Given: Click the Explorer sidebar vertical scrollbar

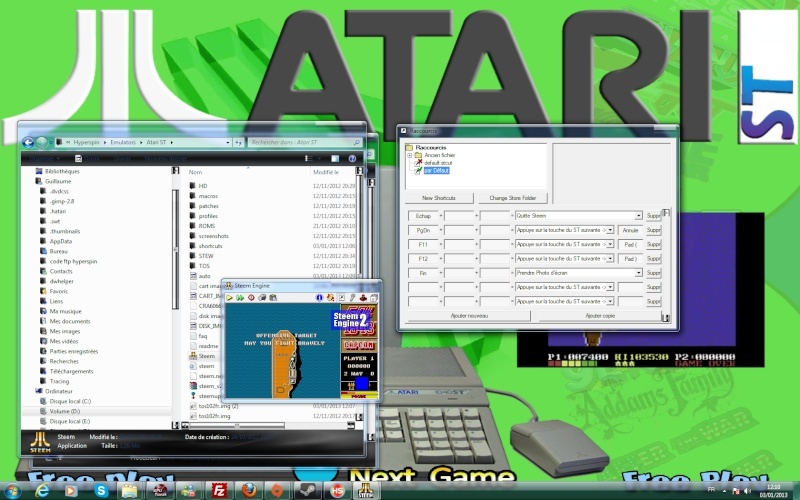Looking at the screenshot, I should coord(176,297).
